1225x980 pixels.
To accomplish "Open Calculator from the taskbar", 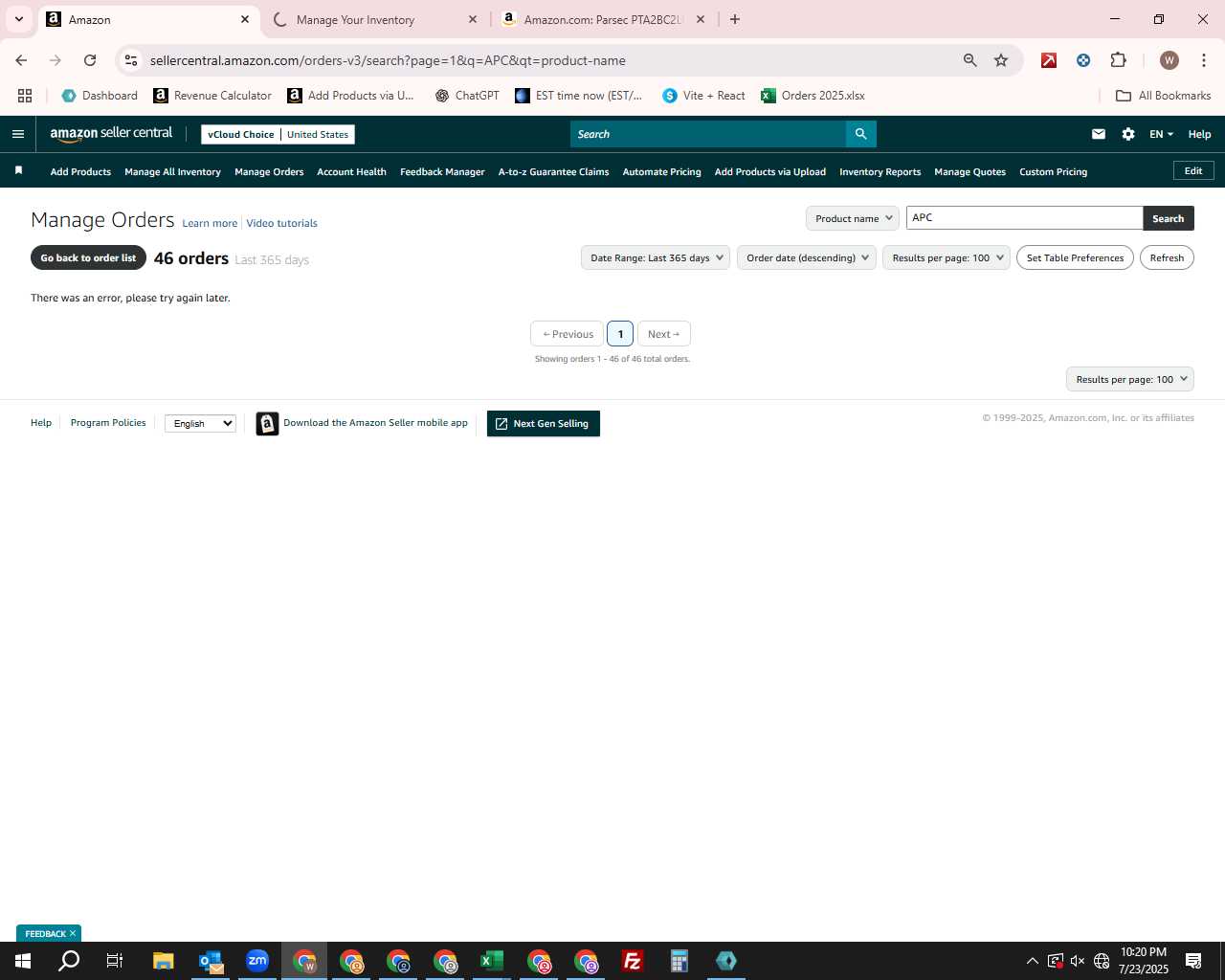I will click(679, 961).
